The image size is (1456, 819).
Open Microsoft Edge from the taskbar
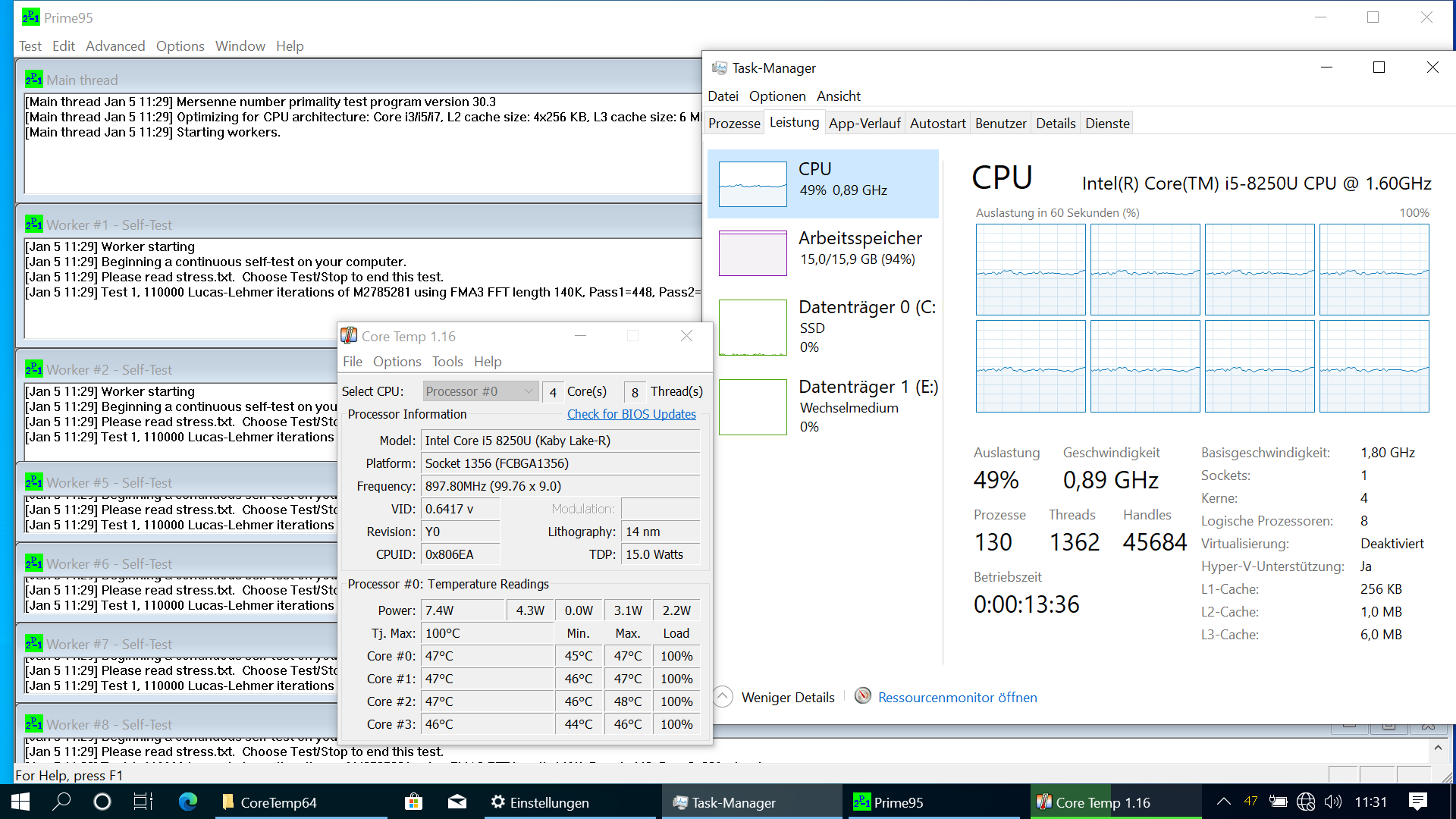click(187, 802)
